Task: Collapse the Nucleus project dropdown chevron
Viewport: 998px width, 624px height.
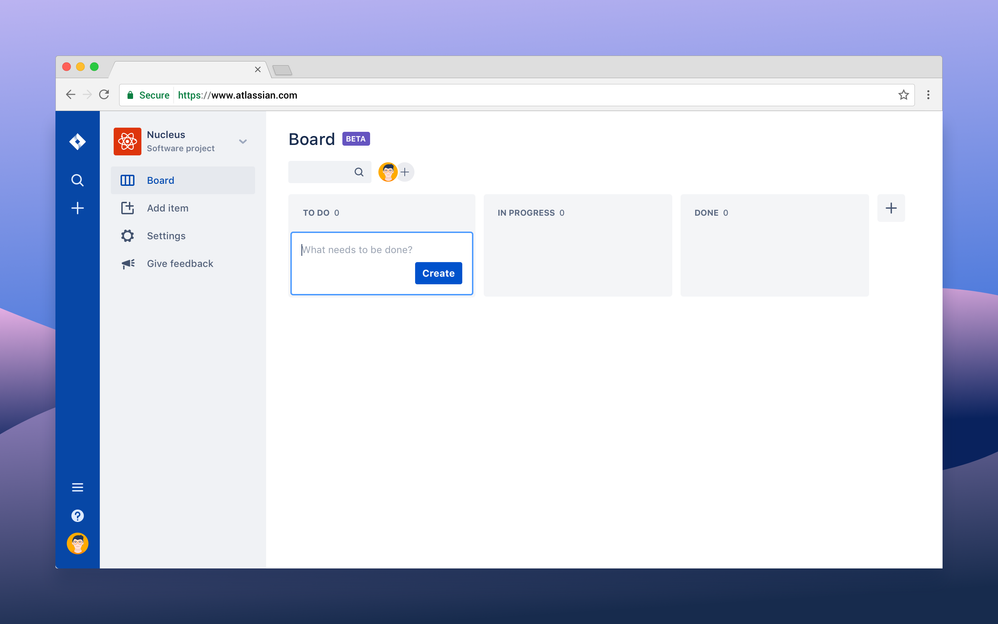Action: coord(242,141)
